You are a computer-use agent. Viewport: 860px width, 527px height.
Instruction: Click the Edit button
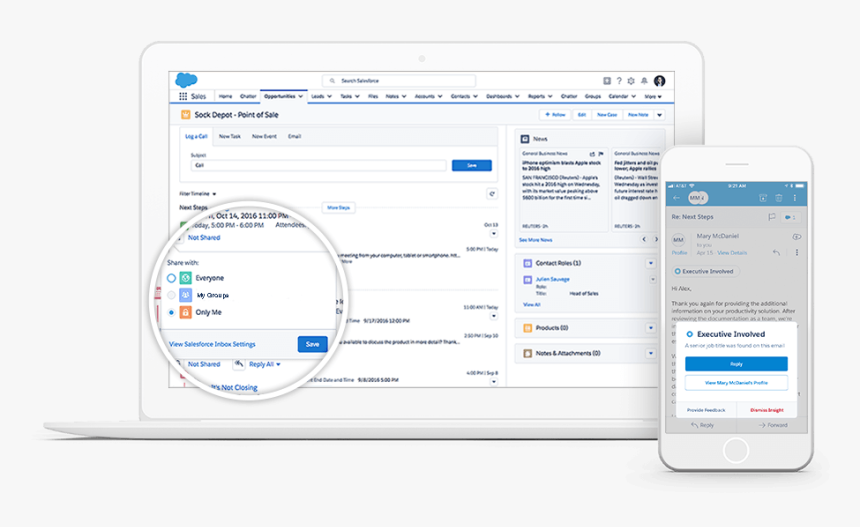click(x=582, y=115)
